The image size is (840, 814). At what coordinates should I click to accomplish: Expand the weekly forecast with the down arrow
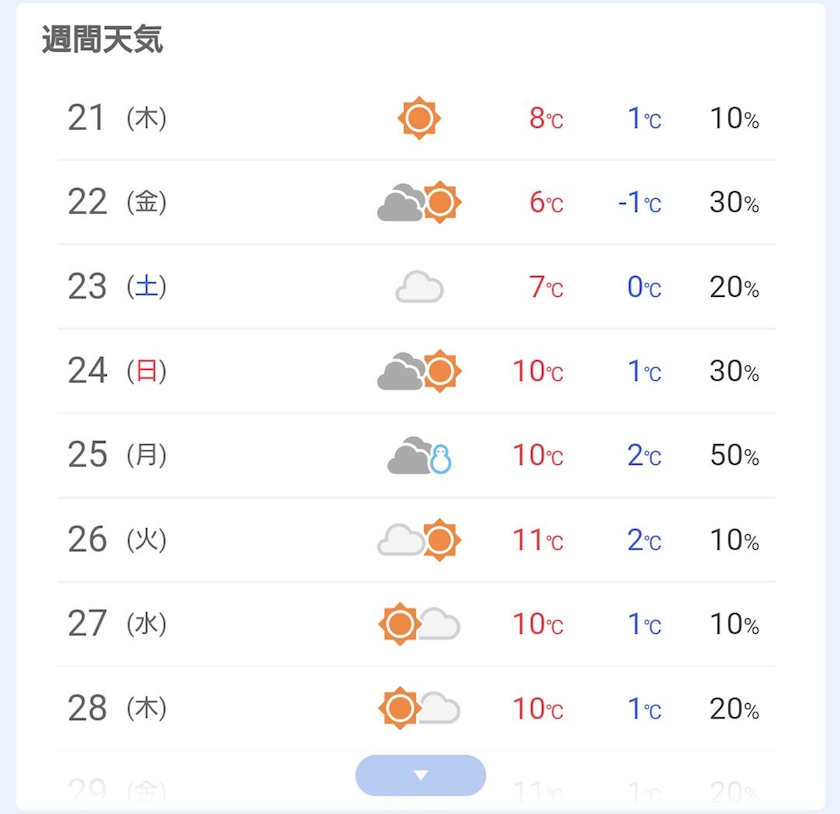[420, 775]
